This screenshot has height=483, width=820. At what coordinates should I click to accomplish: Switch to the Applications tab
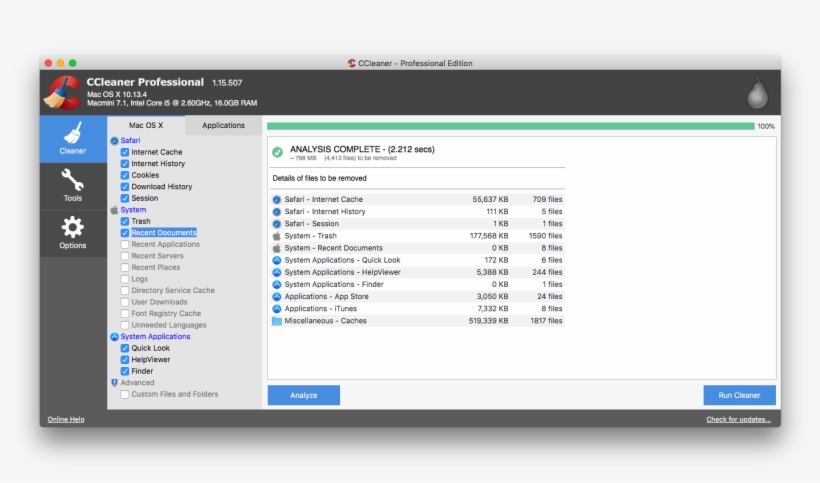(x=223, y=125)
